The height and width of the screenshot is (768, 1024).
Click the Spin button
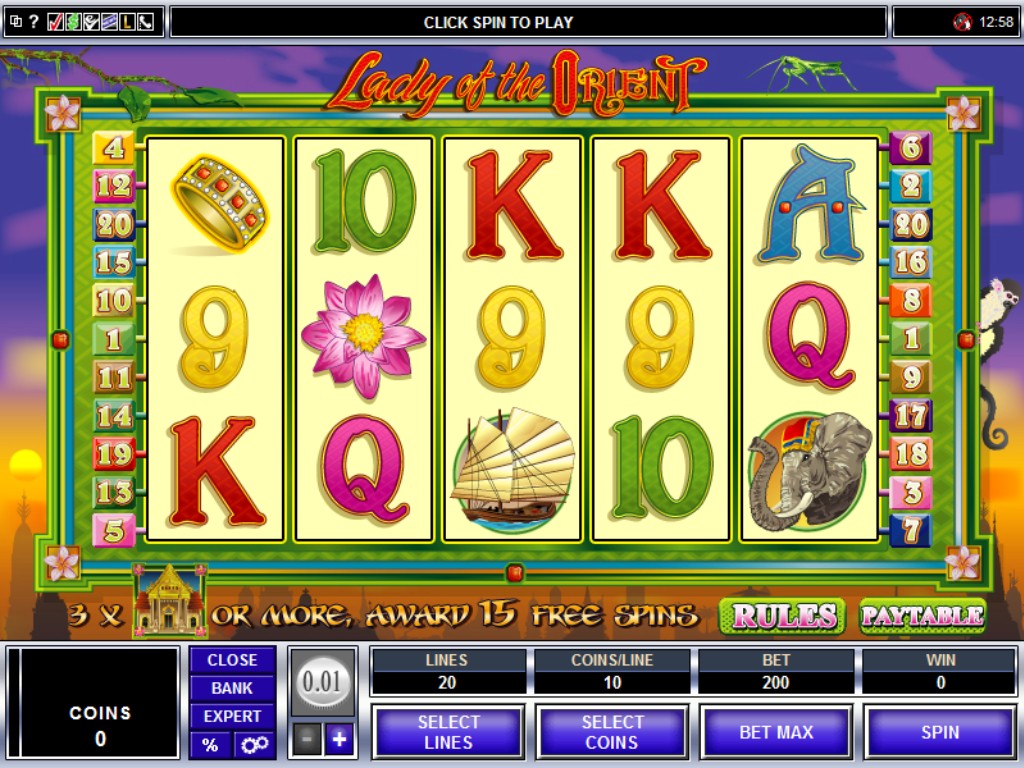(940, 732)
